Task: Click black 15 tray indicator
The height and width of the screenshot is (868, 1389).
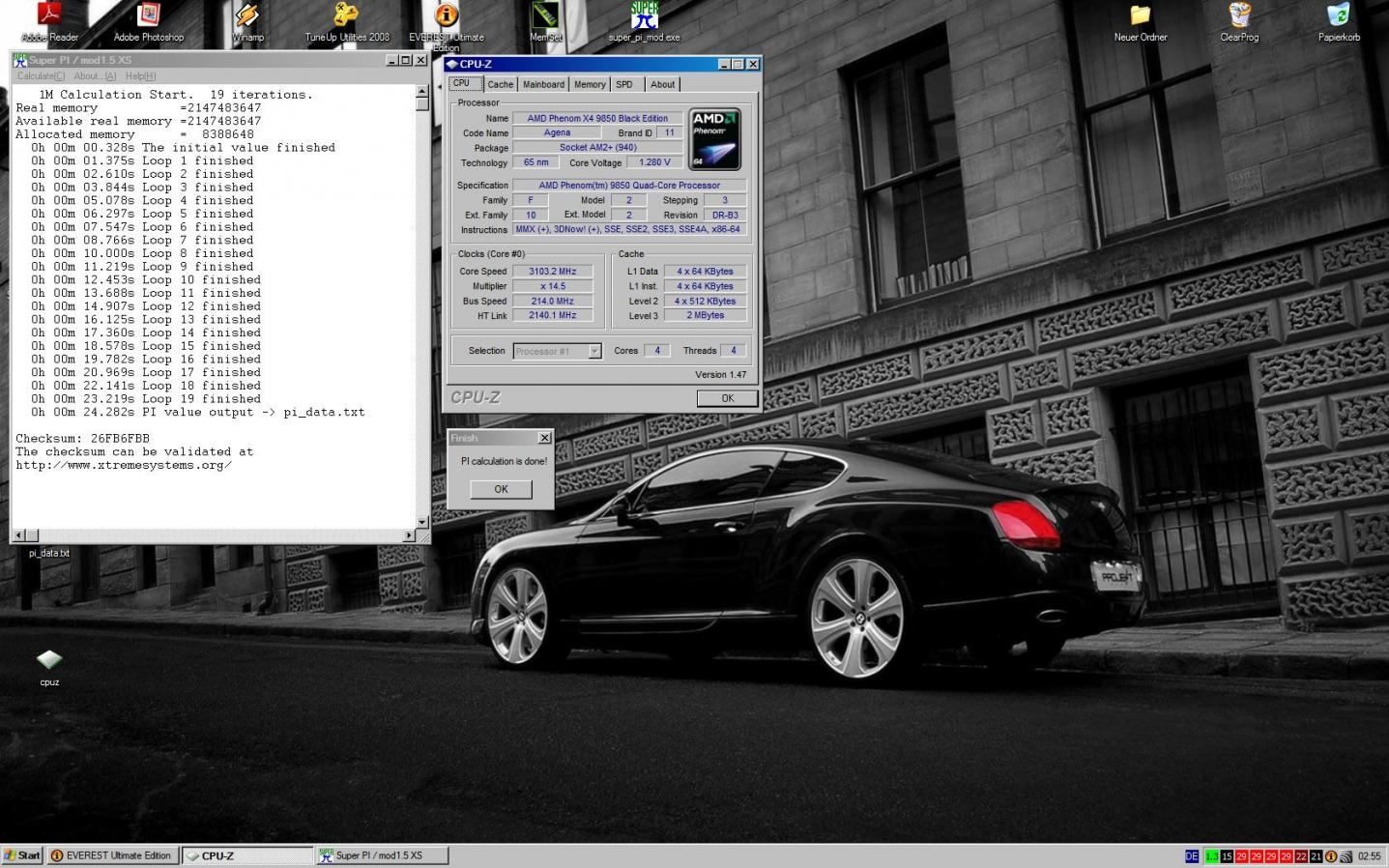Action: 1227,856
